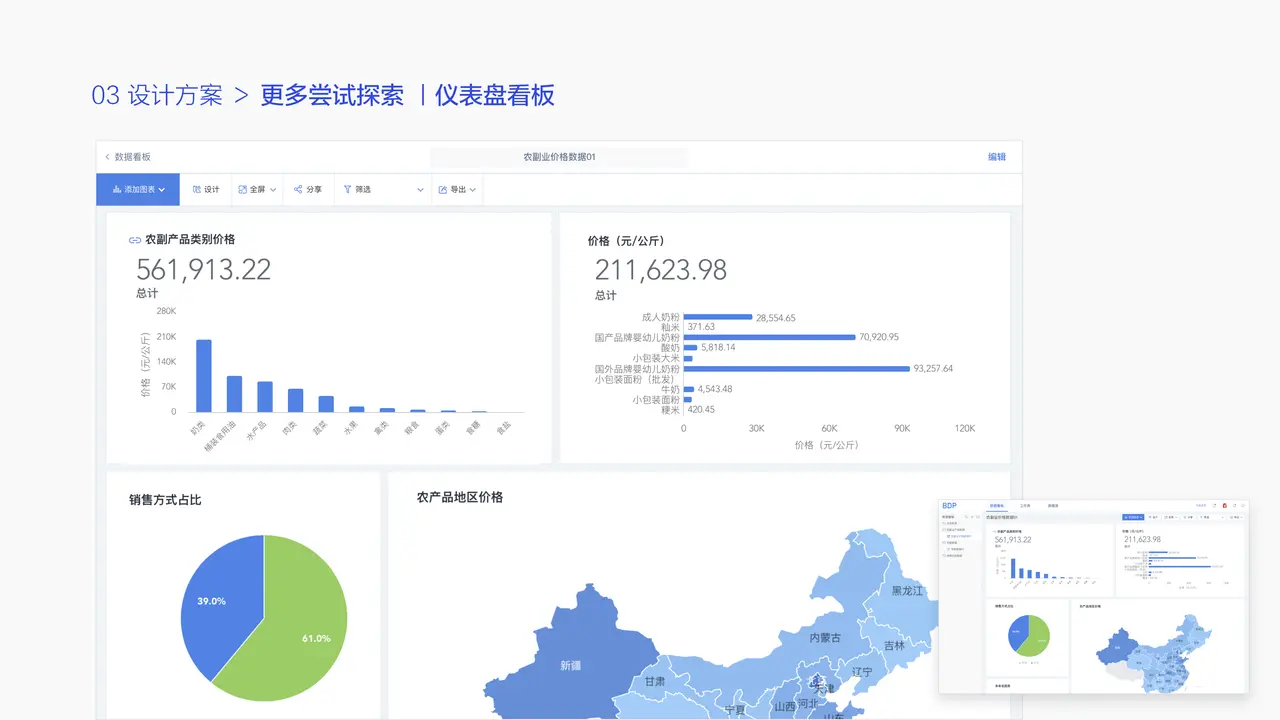Click the 销售方式占比 card title
This screenshot has height=720, width=1280.
[165, 499]
